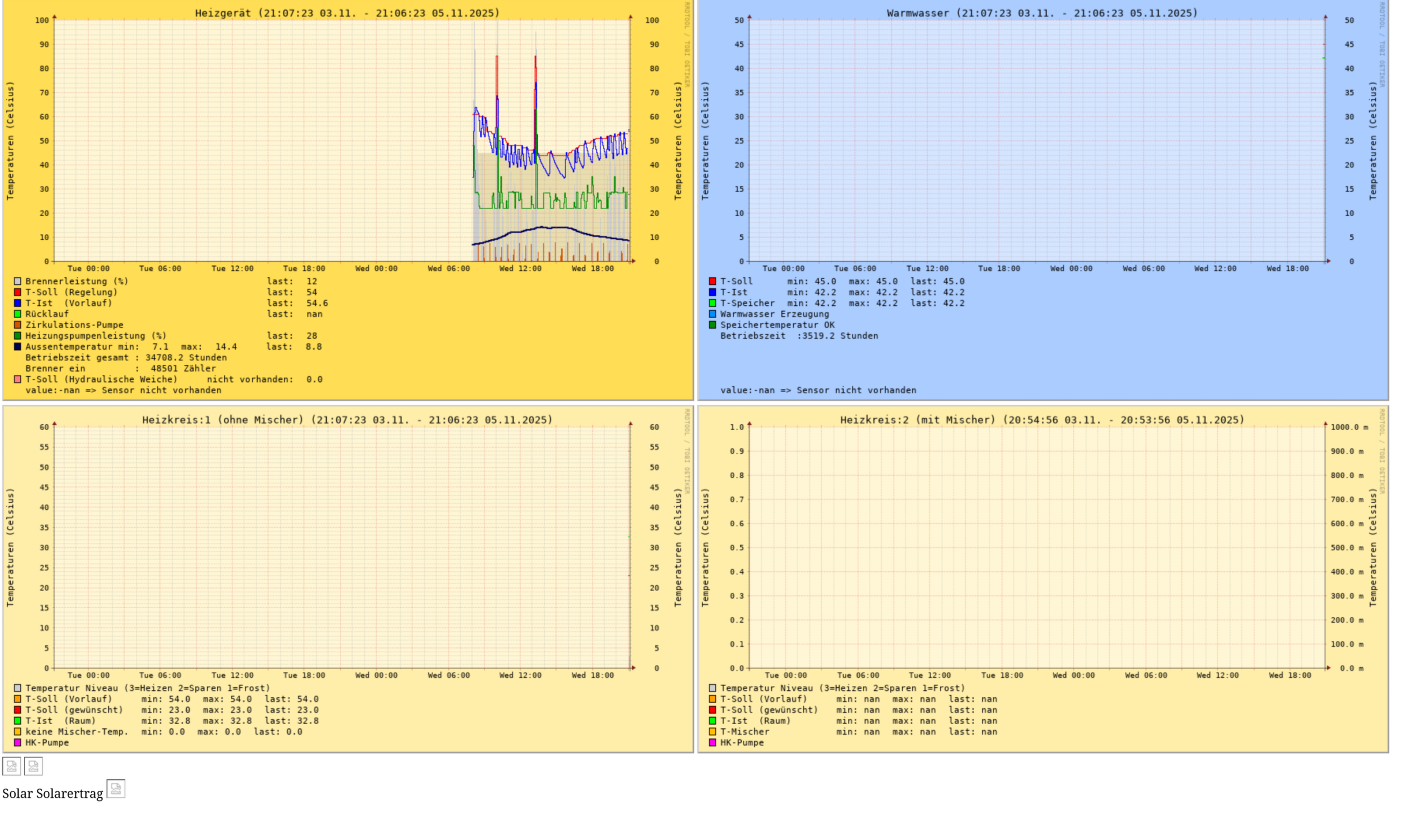
Task: Click the light green Rücklauf legend square
Action: pyautogui.click(x=18, y=314)
